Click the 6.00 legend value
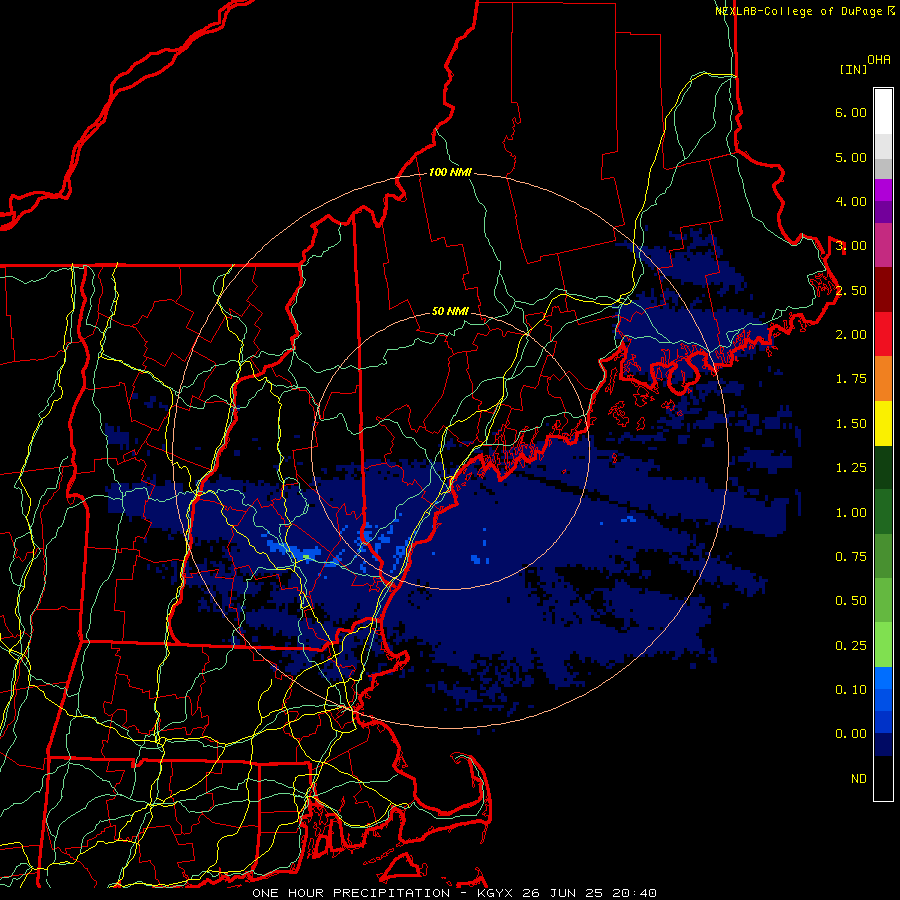The image size is (900, 900). click(x=851, y=112)
